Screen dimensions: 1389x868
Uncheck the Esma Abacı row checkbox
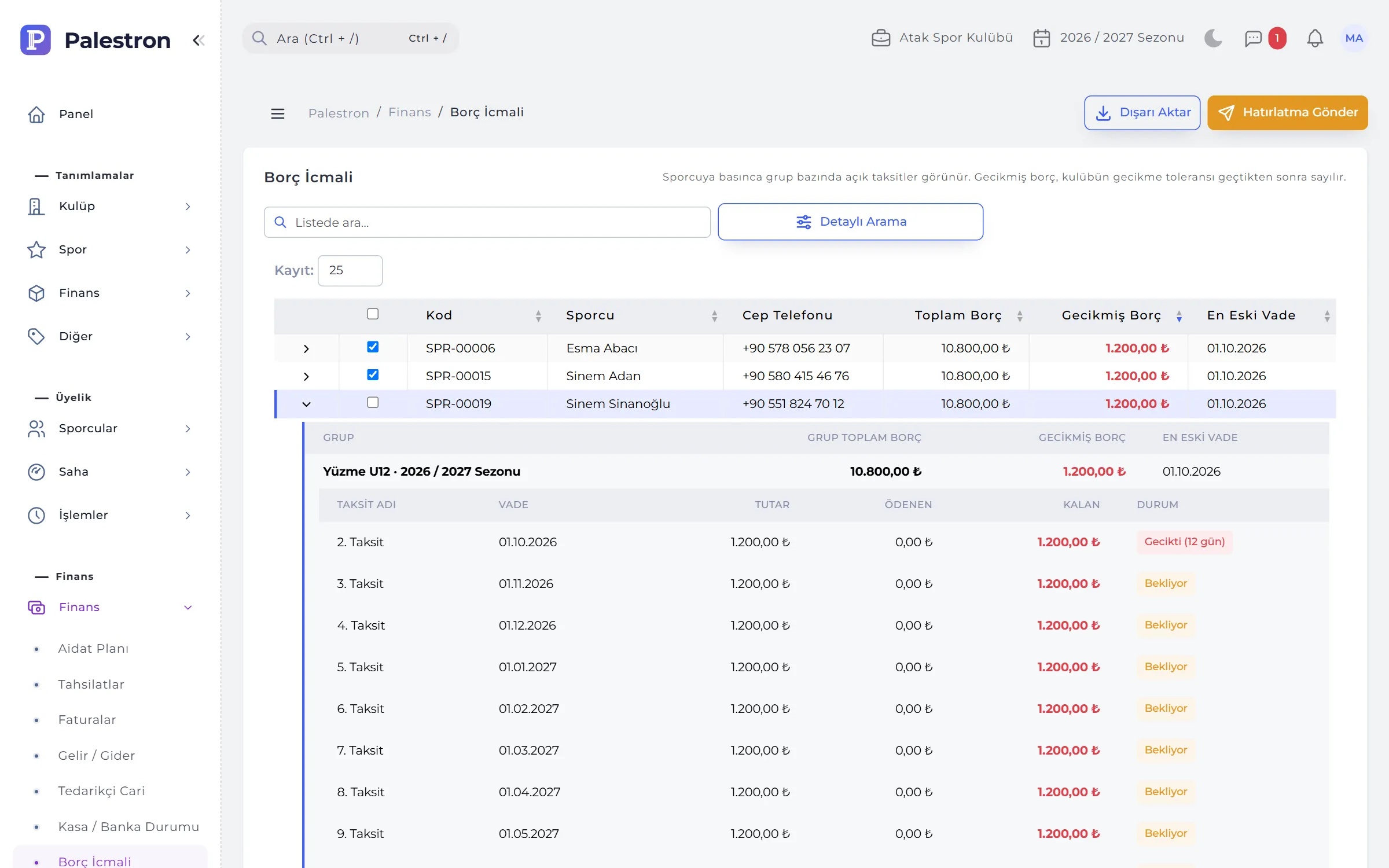point(373,347)
